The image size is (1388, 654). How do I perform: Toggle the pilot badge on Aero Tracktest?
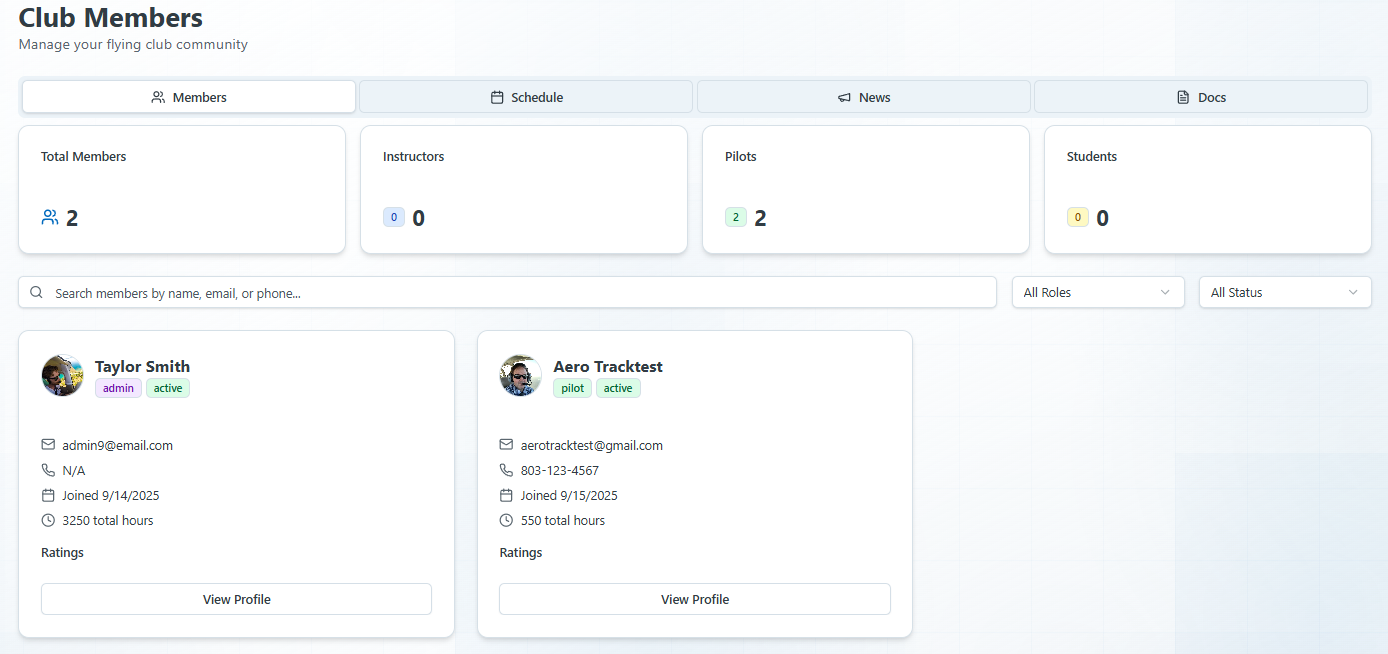coord(572,388)
